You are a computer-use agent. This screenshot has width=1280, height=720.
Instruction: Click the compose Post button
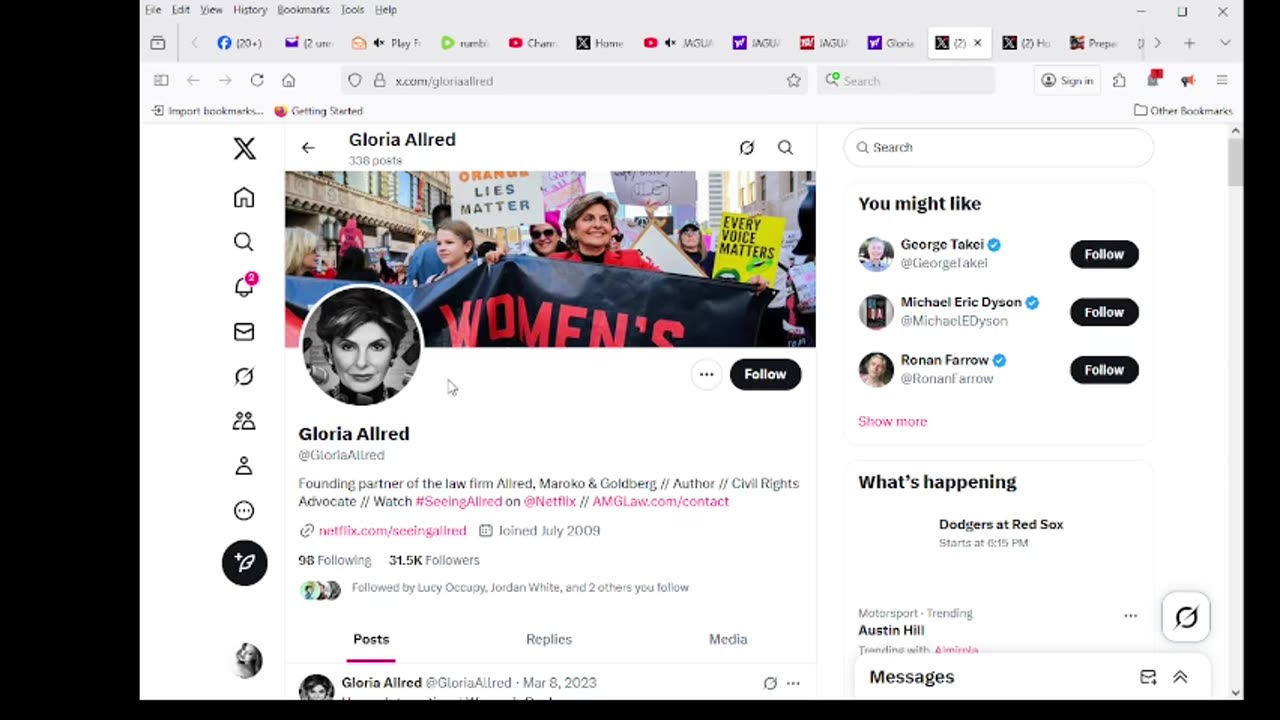pyautogui.click(x=244, y=563)
